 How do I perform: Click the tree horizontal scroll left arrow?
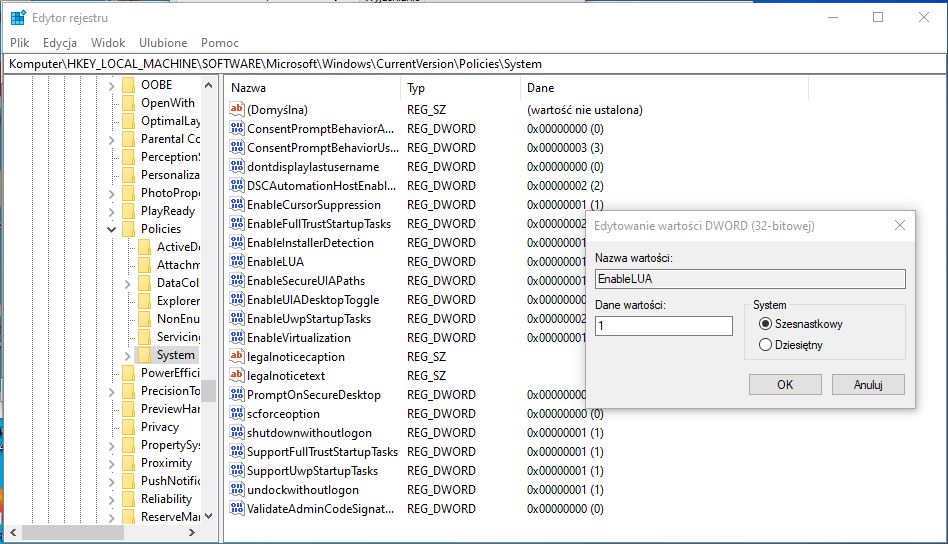click(x=13, y=533)
